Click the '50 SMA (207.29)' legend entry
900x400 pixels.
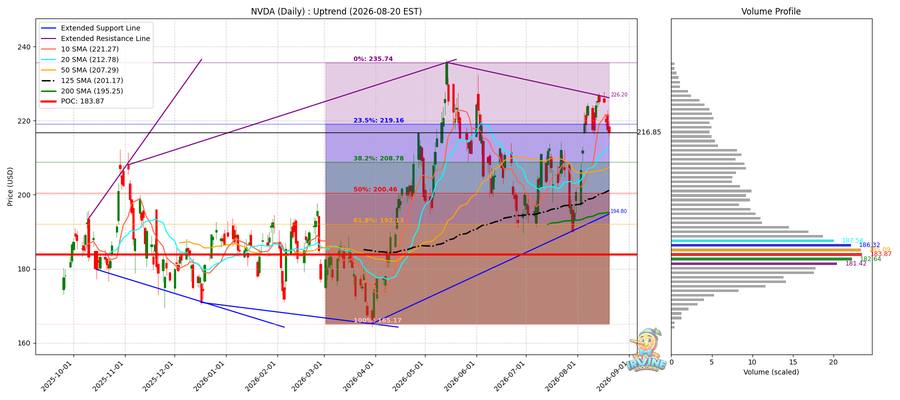[x=80, y=70]
